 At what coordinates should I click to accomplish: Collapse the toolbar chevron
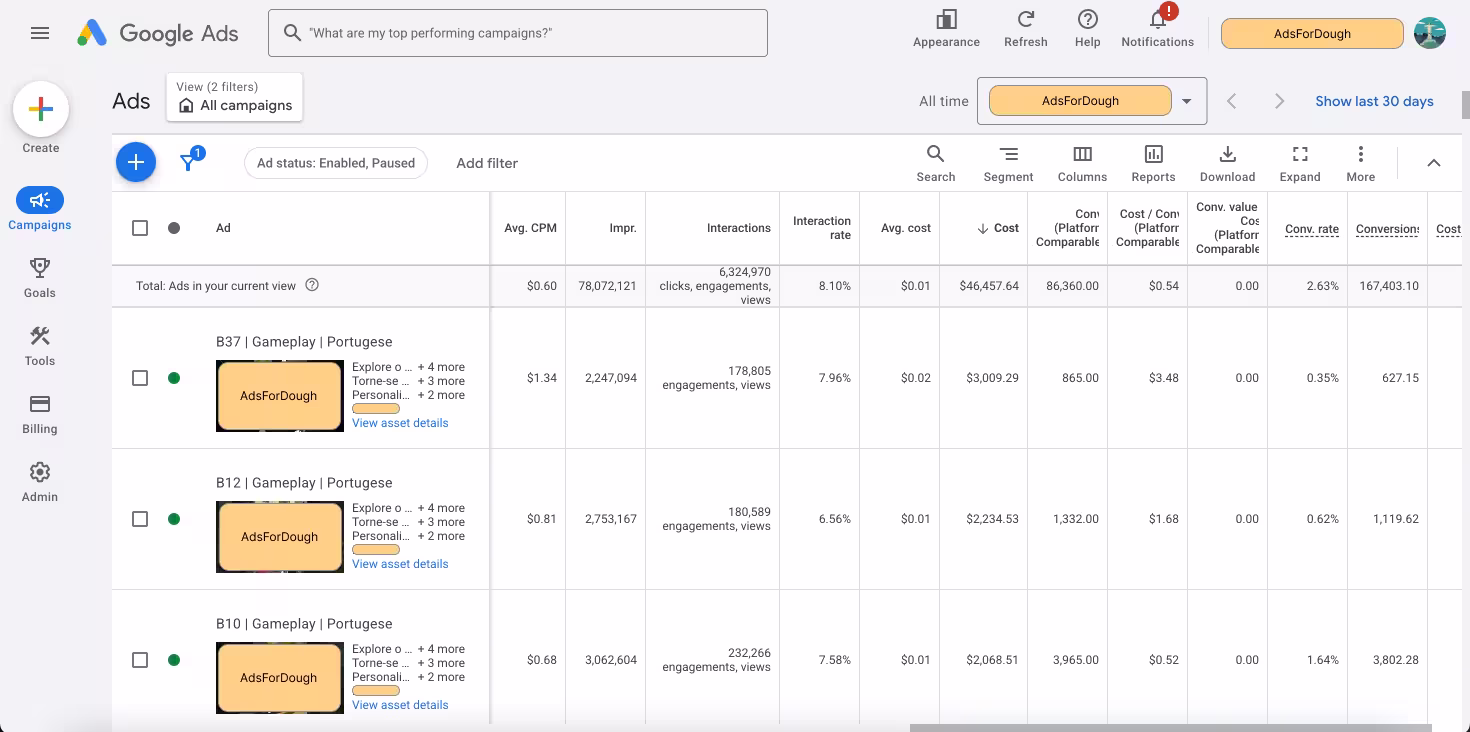(1434, 163)
